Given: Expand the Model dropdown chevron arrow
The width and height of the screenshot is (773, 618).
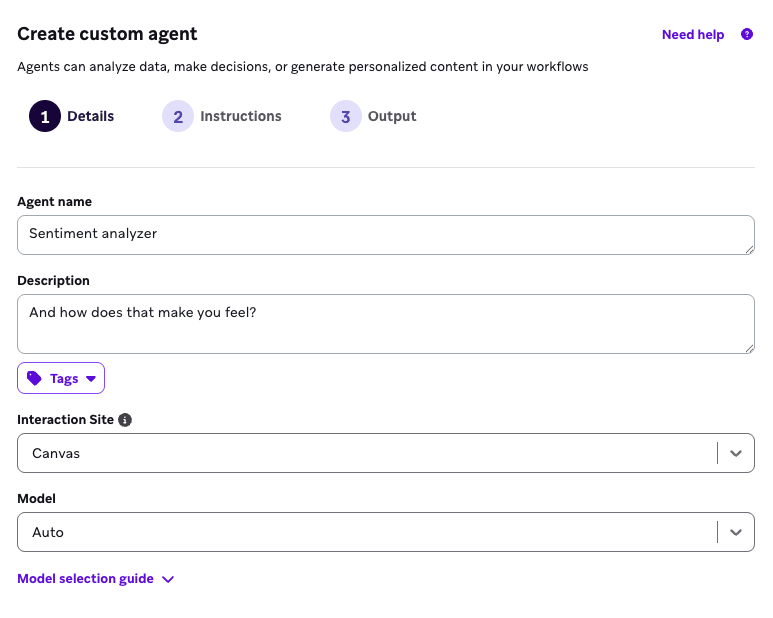Looking at the screenshot, I should [736, 532].
